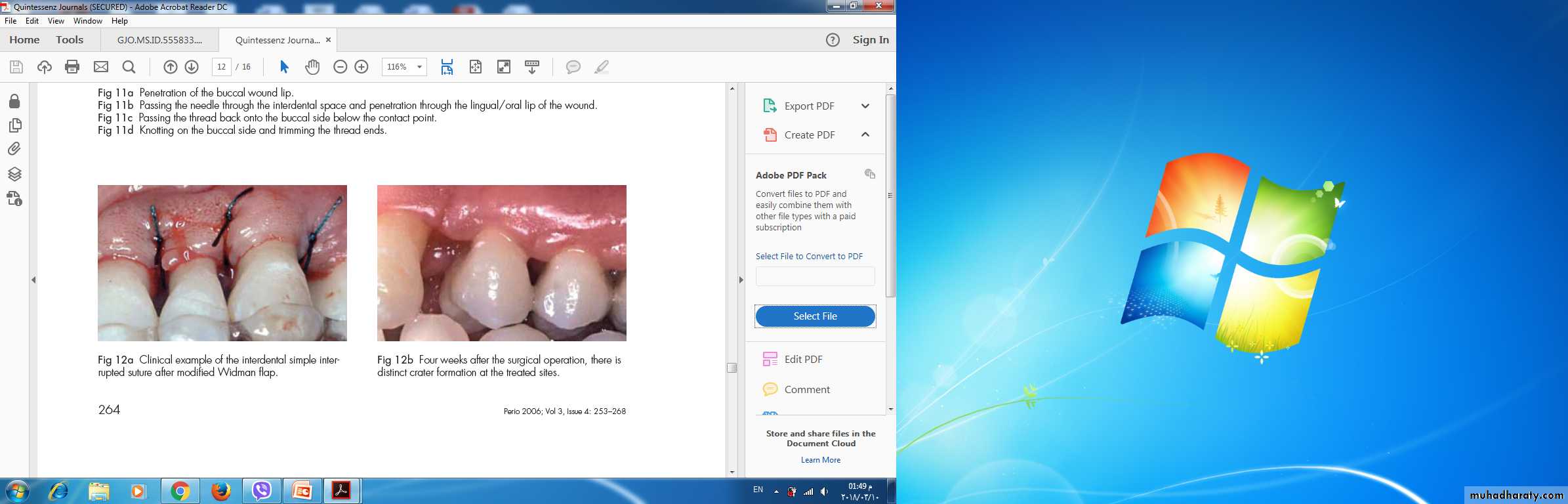1568x504 pixels.
Task: Click the Send file by email icon
Action: pos(101,67)
